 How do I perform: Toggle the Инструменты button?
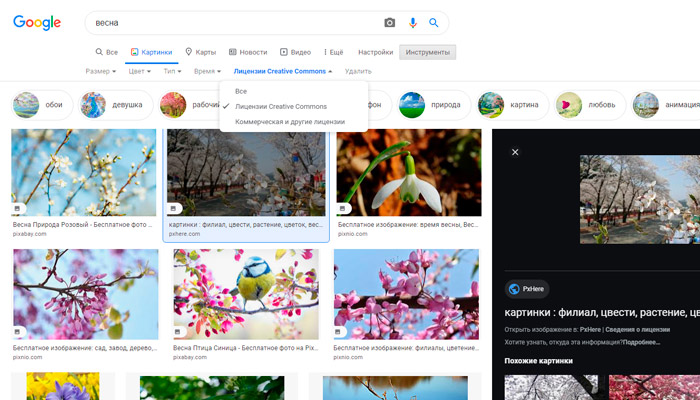tap(428, 52)
